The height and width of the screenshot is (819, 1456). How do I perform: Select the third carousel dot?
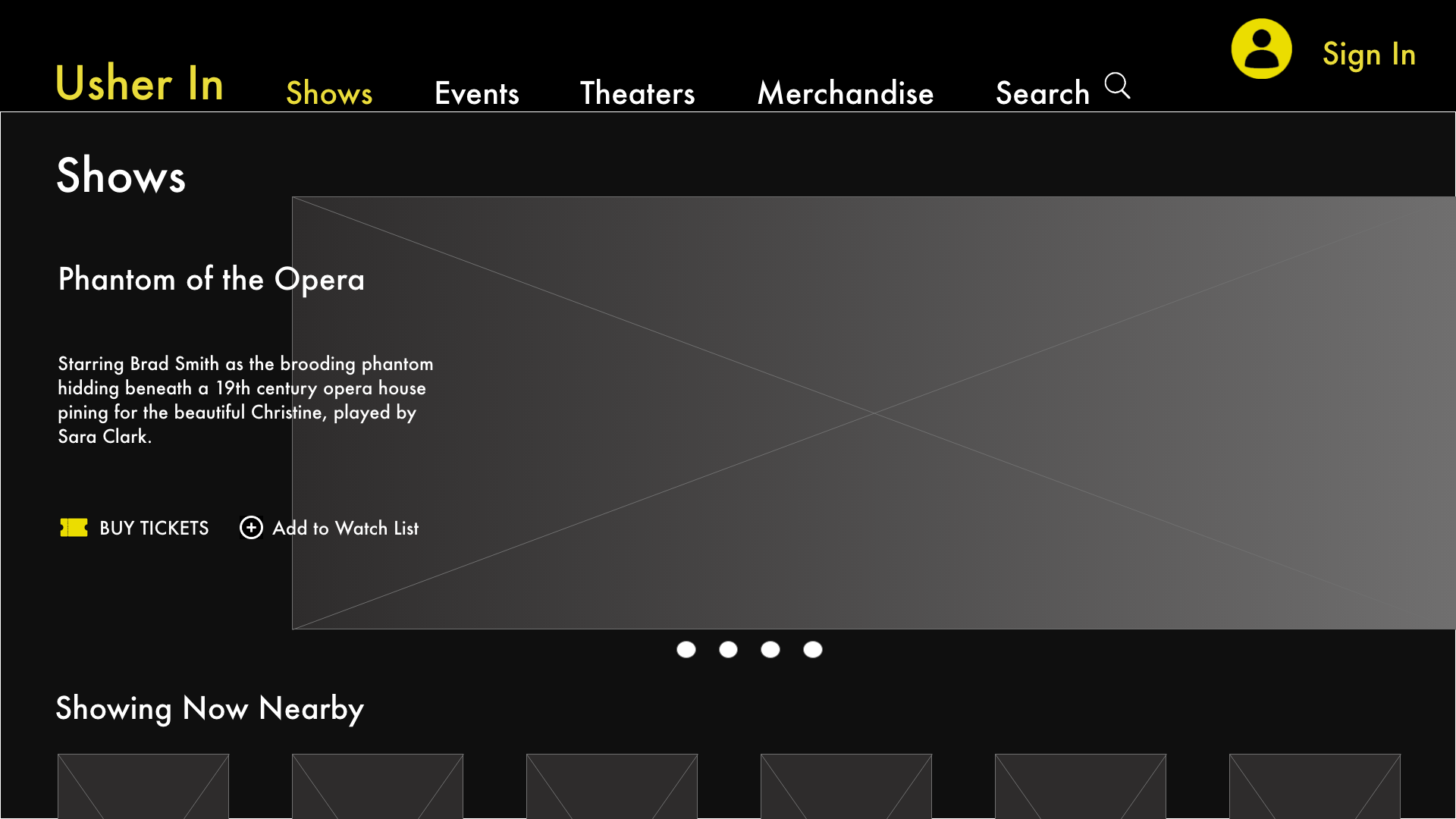click(770, 649)
